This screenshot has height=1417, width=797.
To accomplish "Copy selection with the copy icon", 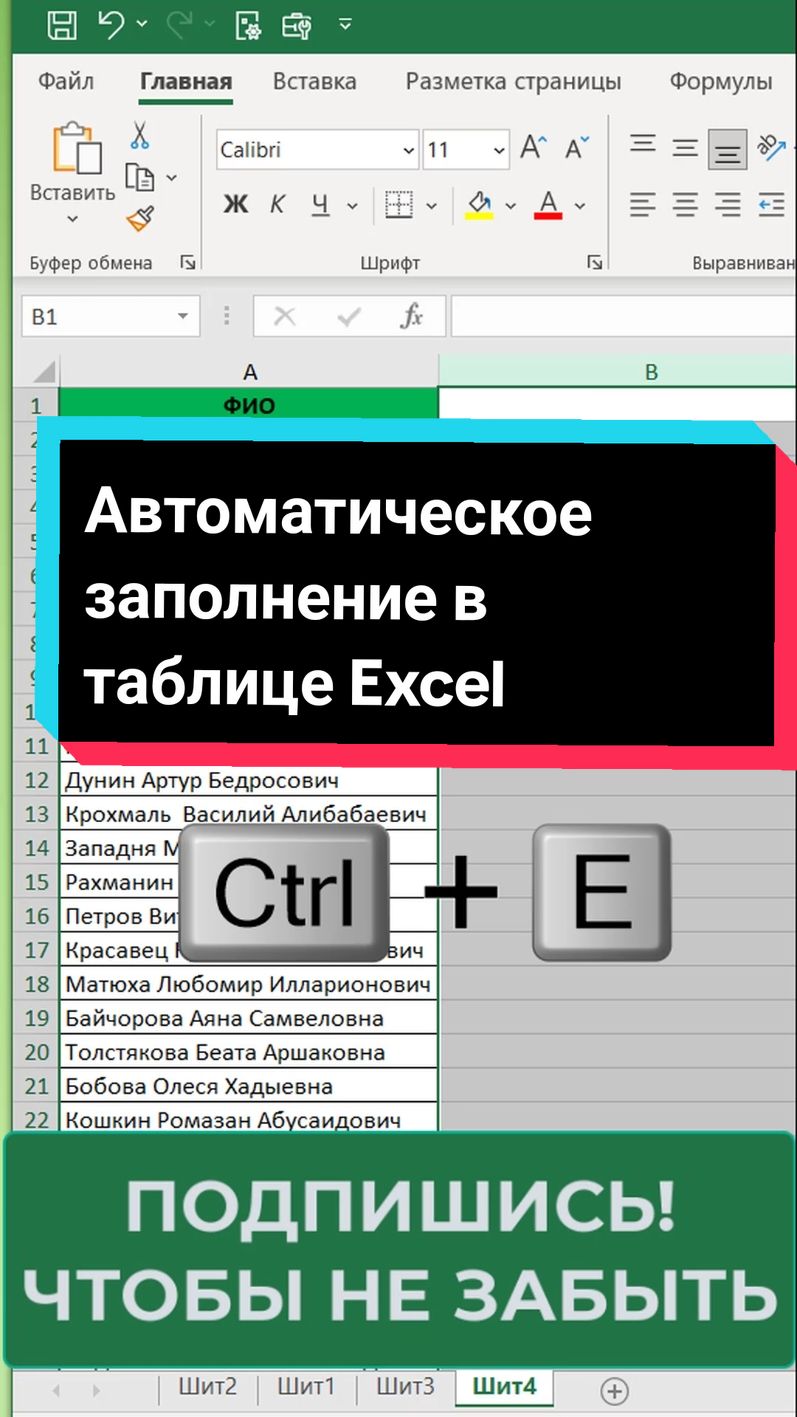I will coord(140,178).
